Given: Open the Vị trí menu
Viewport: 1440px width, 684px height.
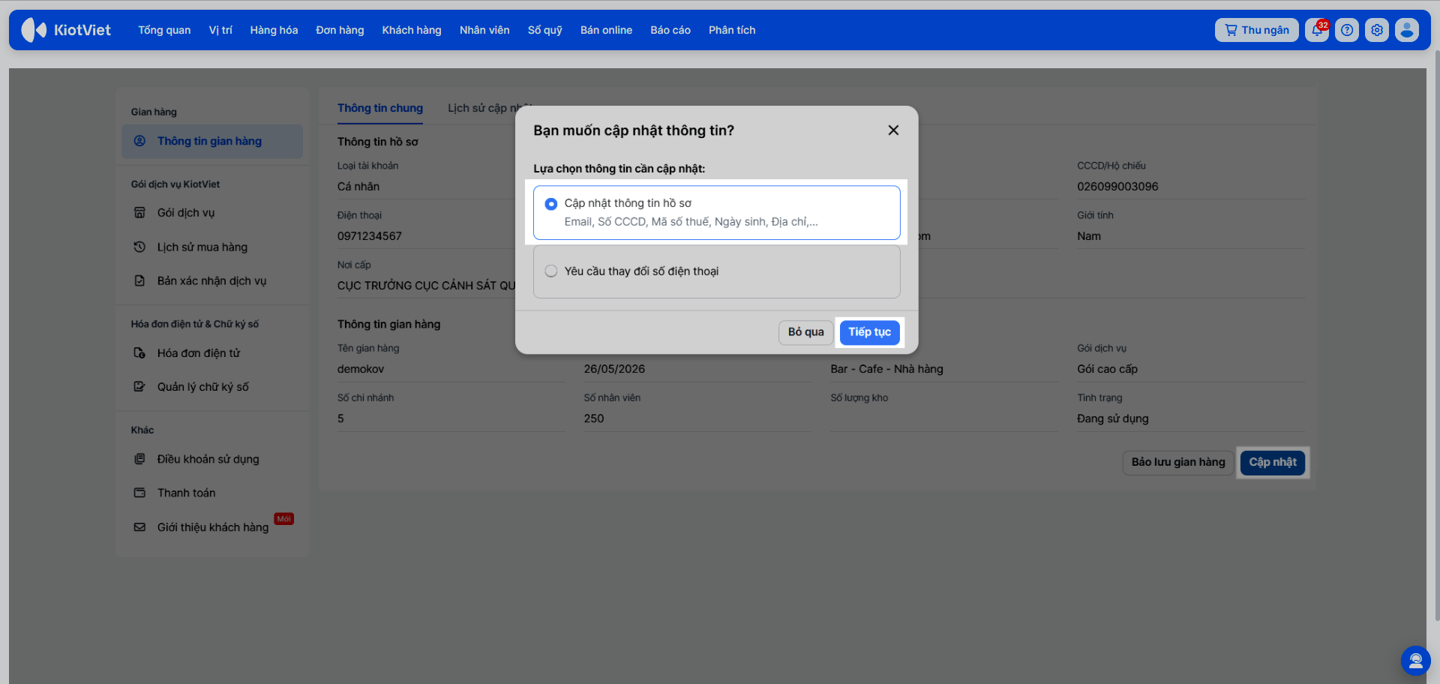Looking at the screenshot, I should [x=221, y=30].
